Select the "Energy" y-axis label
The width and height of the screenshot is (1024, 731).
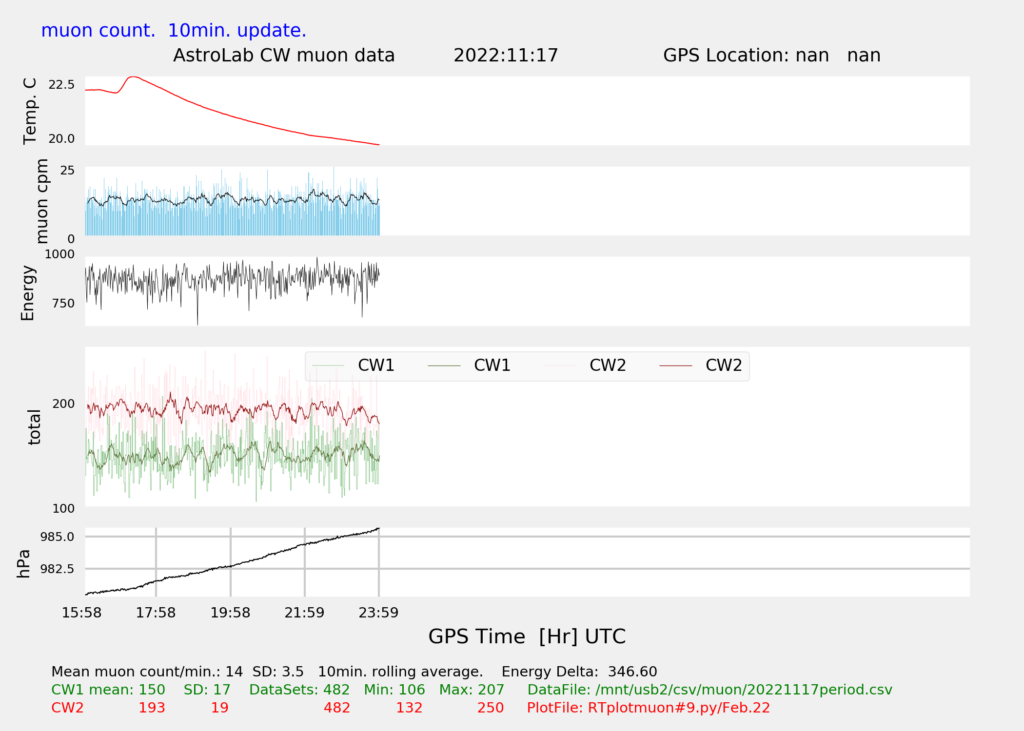29,292
